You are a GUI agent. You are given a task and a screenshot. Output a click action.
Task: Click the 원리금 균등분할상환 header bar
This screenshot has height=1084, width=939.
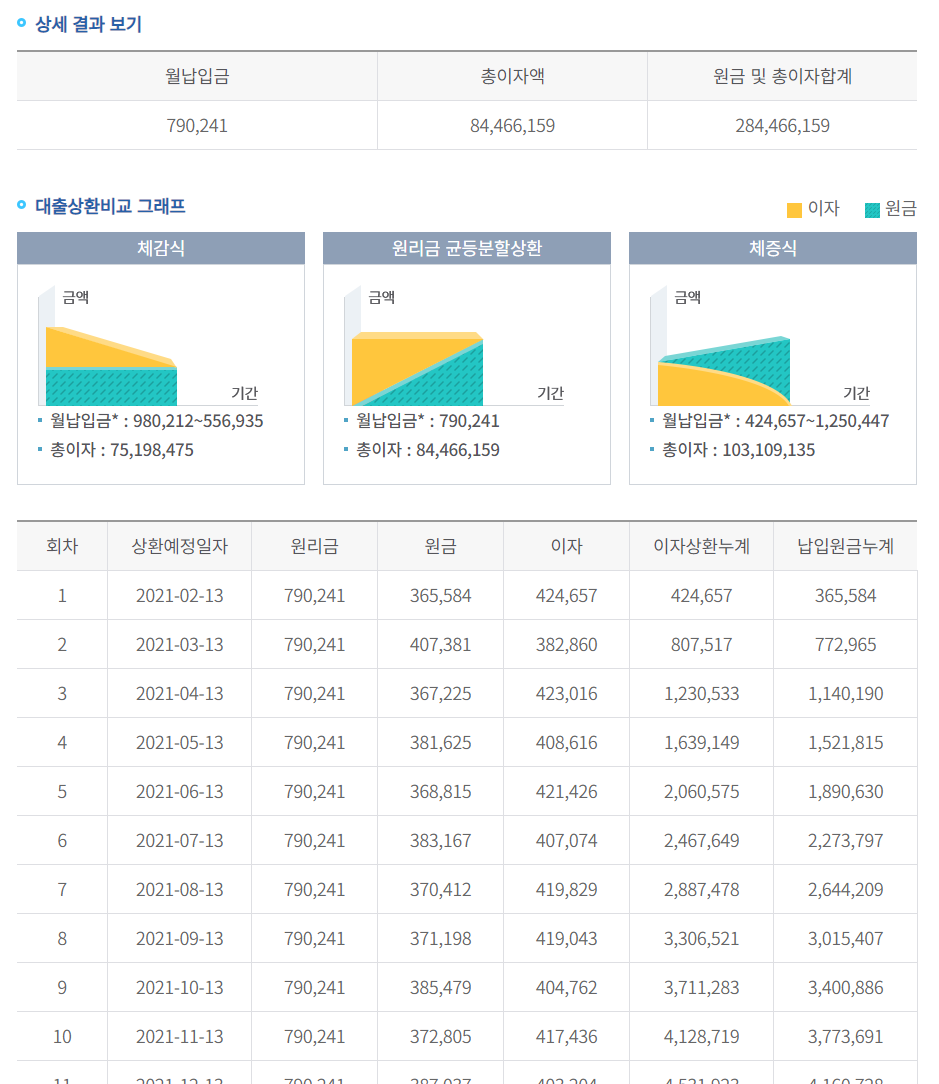(x=466, y=247)
